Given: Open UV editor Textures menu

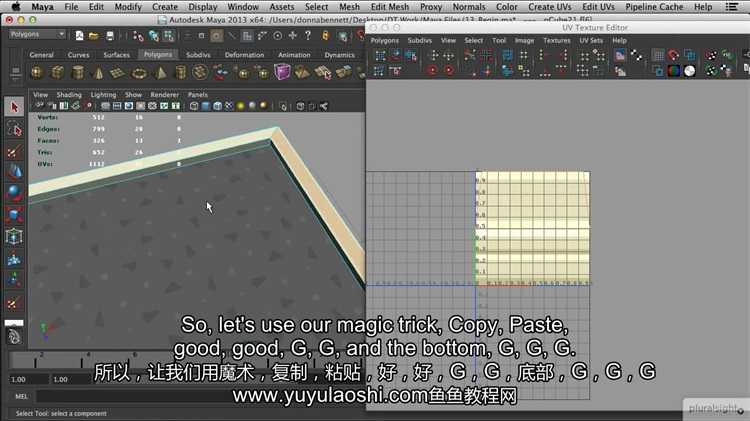Looking at the screenshot, I should point(557,41).
